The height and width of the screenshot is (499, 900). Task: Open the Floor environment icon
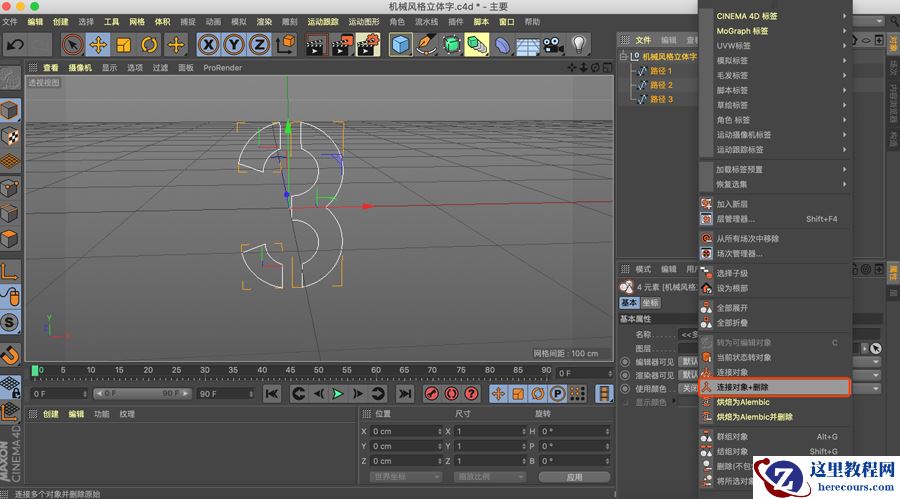[x=527, y=45]
